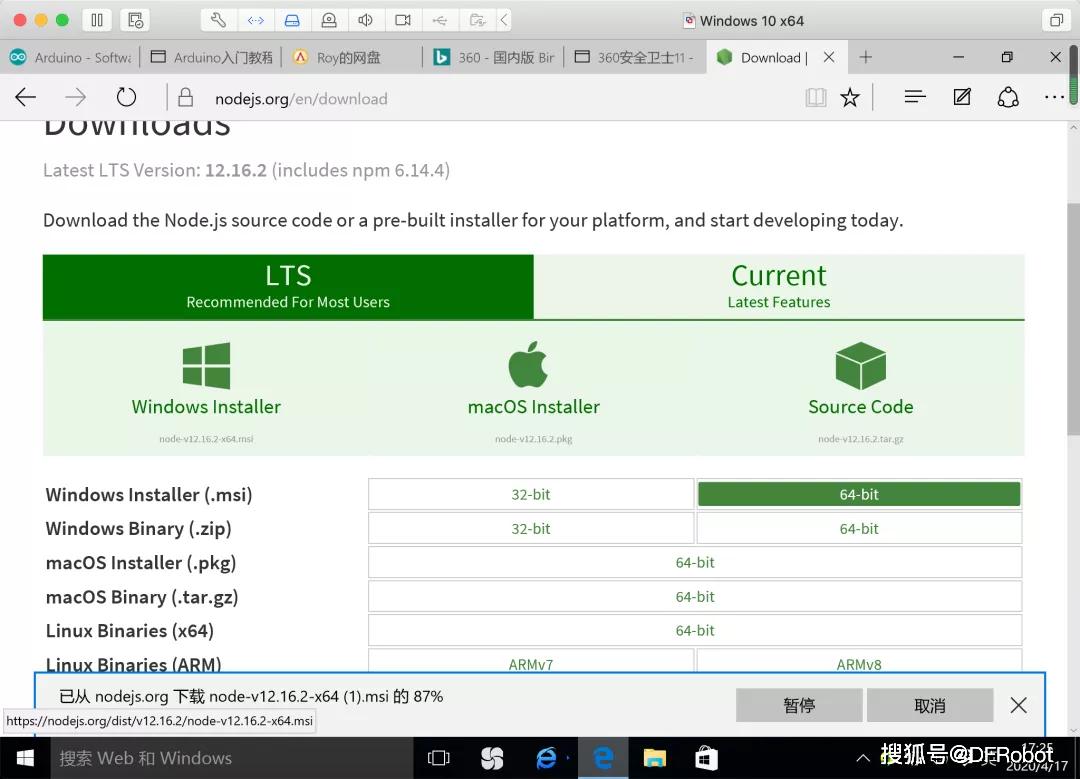This screenshot has width=1080, height=779.
Task: Switch to the 360安全卫士11 tab
Action: (x=634, y=57)
